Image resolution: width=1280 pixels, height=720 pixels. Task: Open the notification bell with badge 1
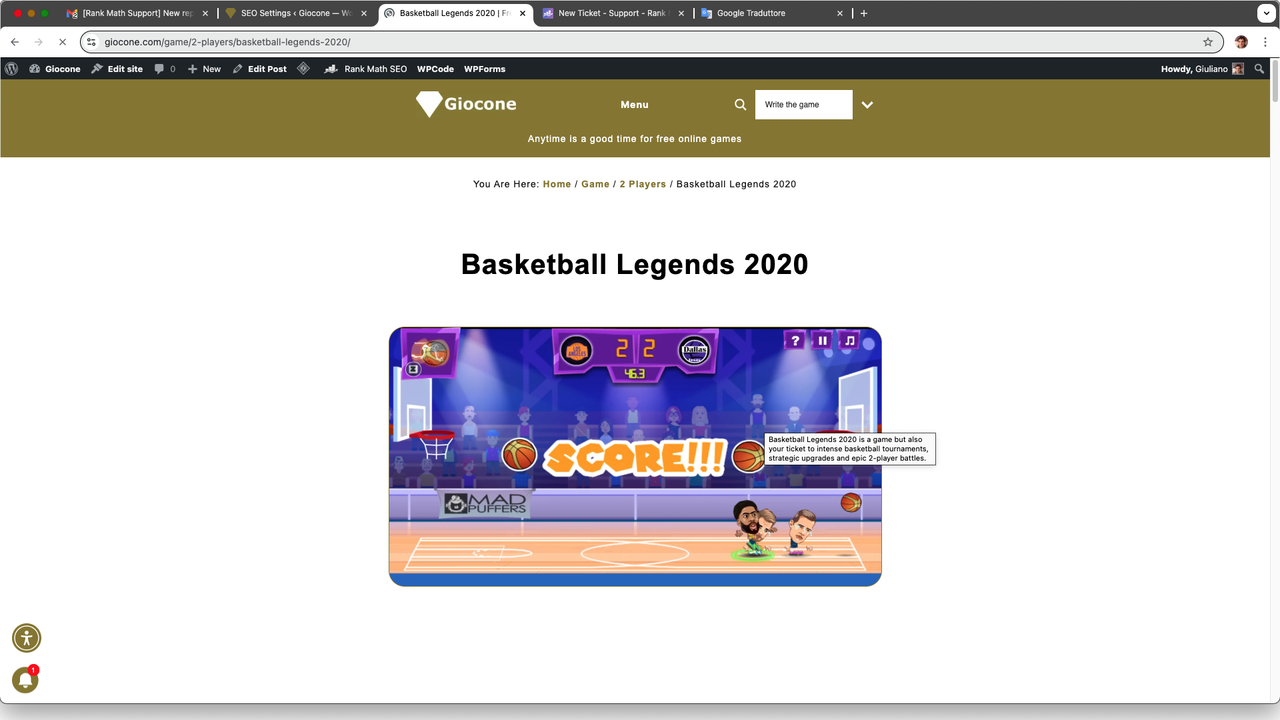[x=25, y=681]
